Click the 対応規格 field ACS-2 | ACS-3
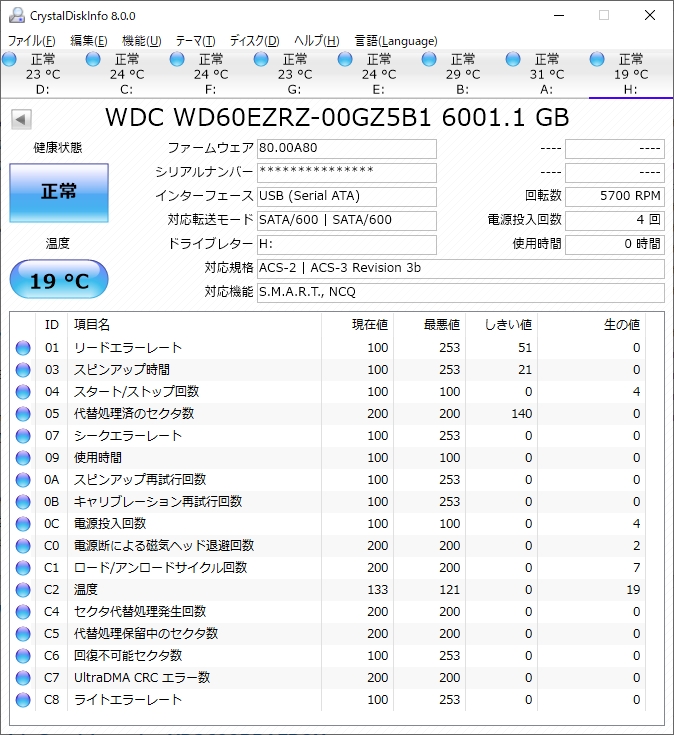The width and height of the screenshot is (674, 735). click(x=461, y=269)
